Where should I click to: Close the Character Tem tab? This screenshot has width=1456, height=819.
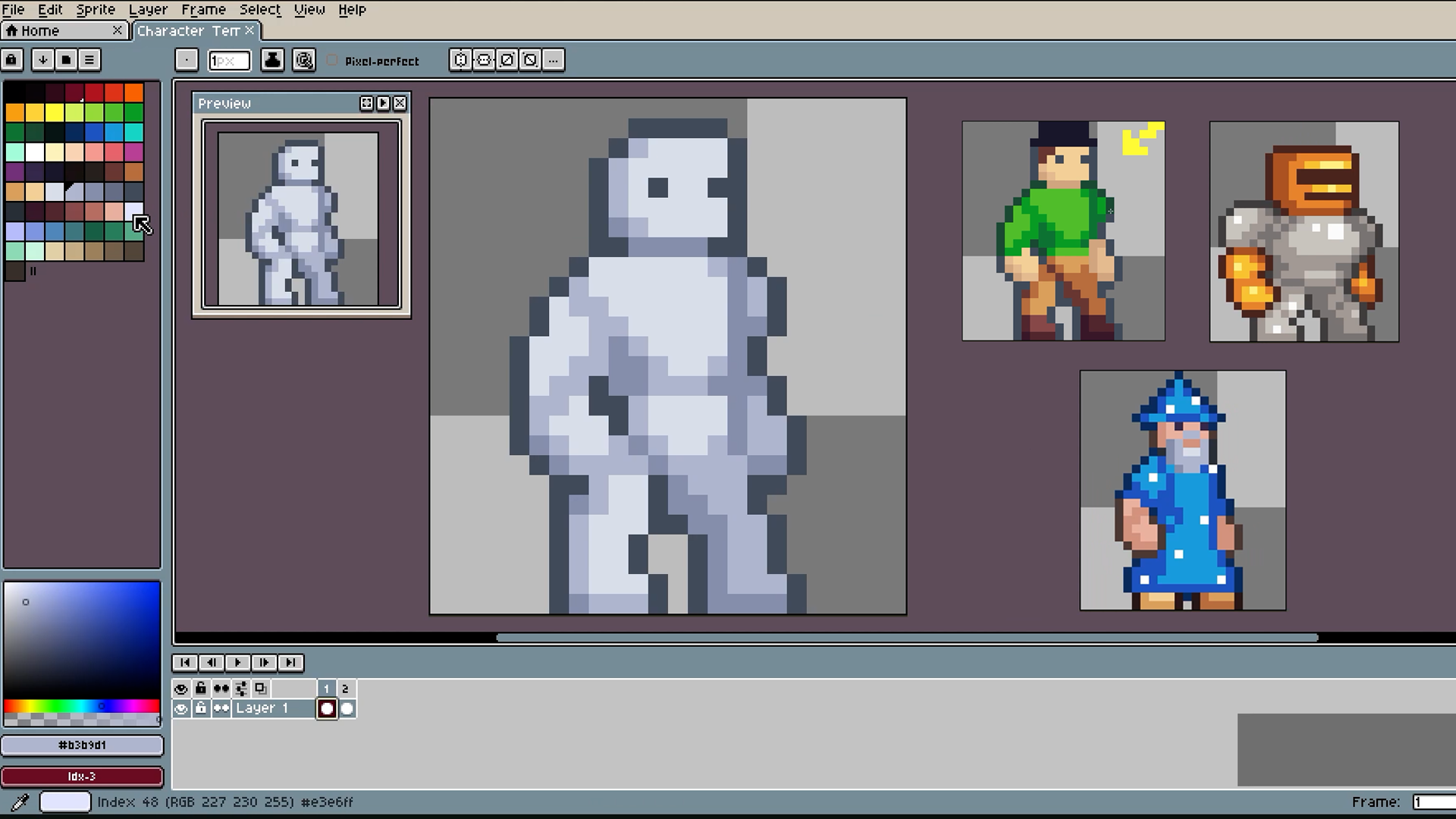tap(249, 30)
